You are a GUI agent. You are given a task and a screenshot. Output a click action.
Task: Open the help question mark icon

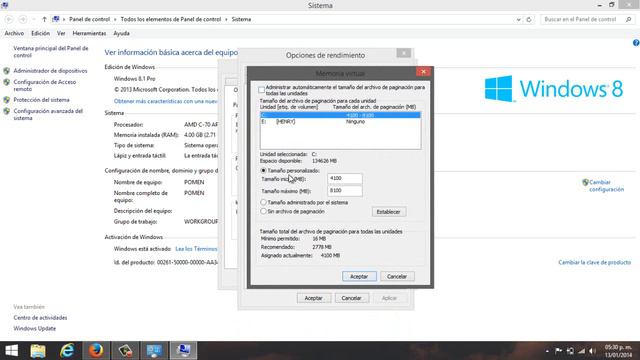coord(636,43)
